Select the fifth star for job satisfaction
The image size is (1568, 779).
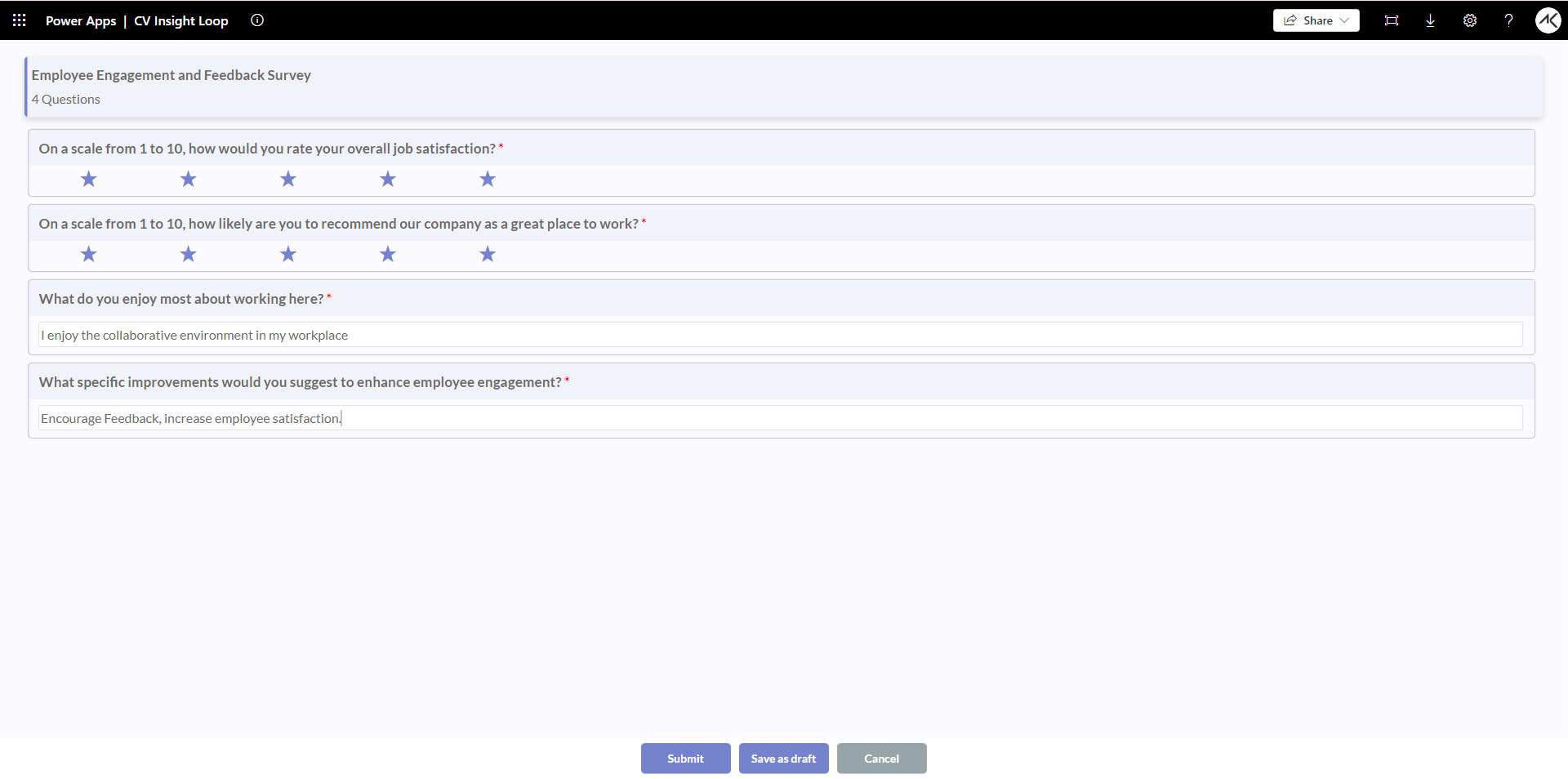(488, 179)
